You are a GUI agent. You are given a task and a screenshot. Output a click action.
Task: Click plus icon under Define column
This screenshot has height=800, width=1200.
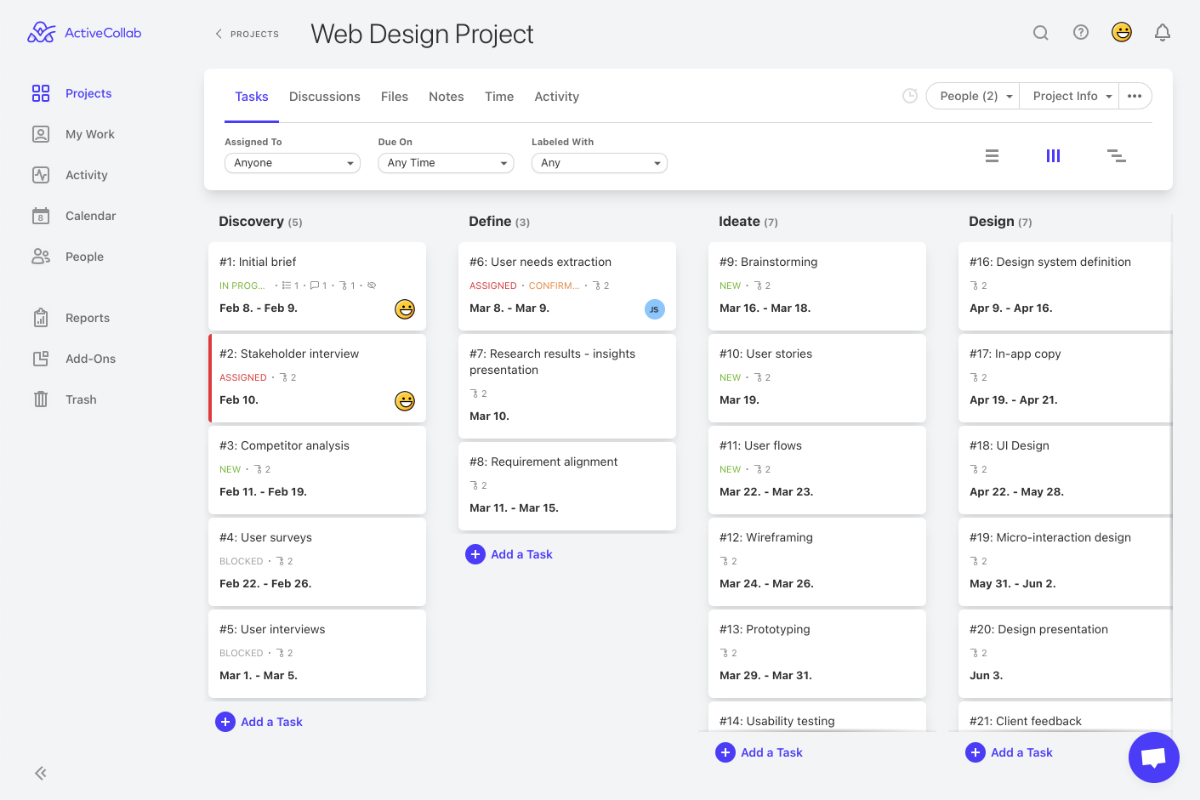click(475, 554)
